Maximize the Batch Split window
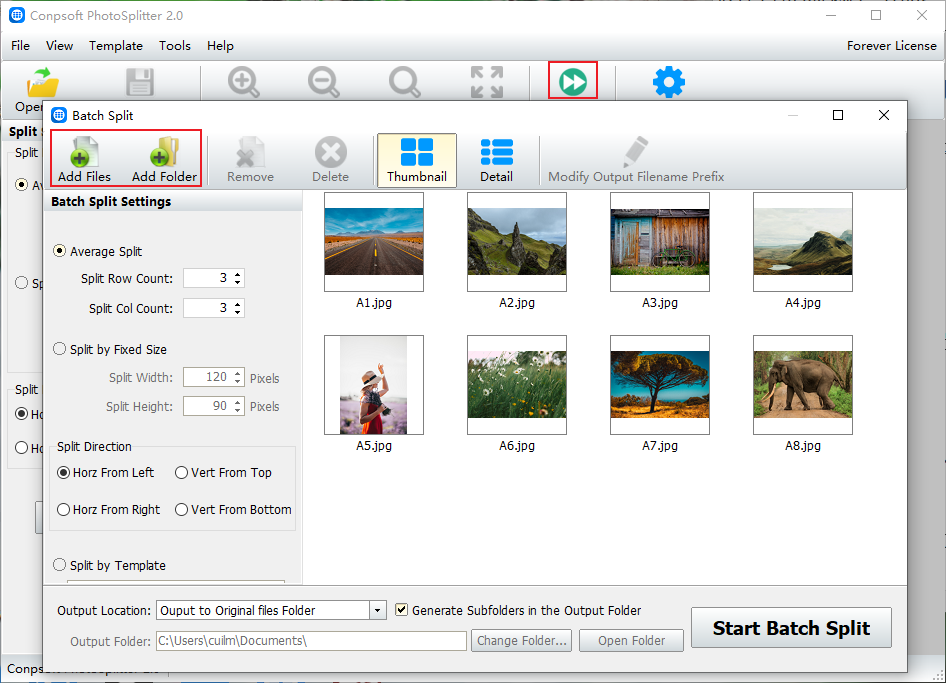 coord(837,115)
